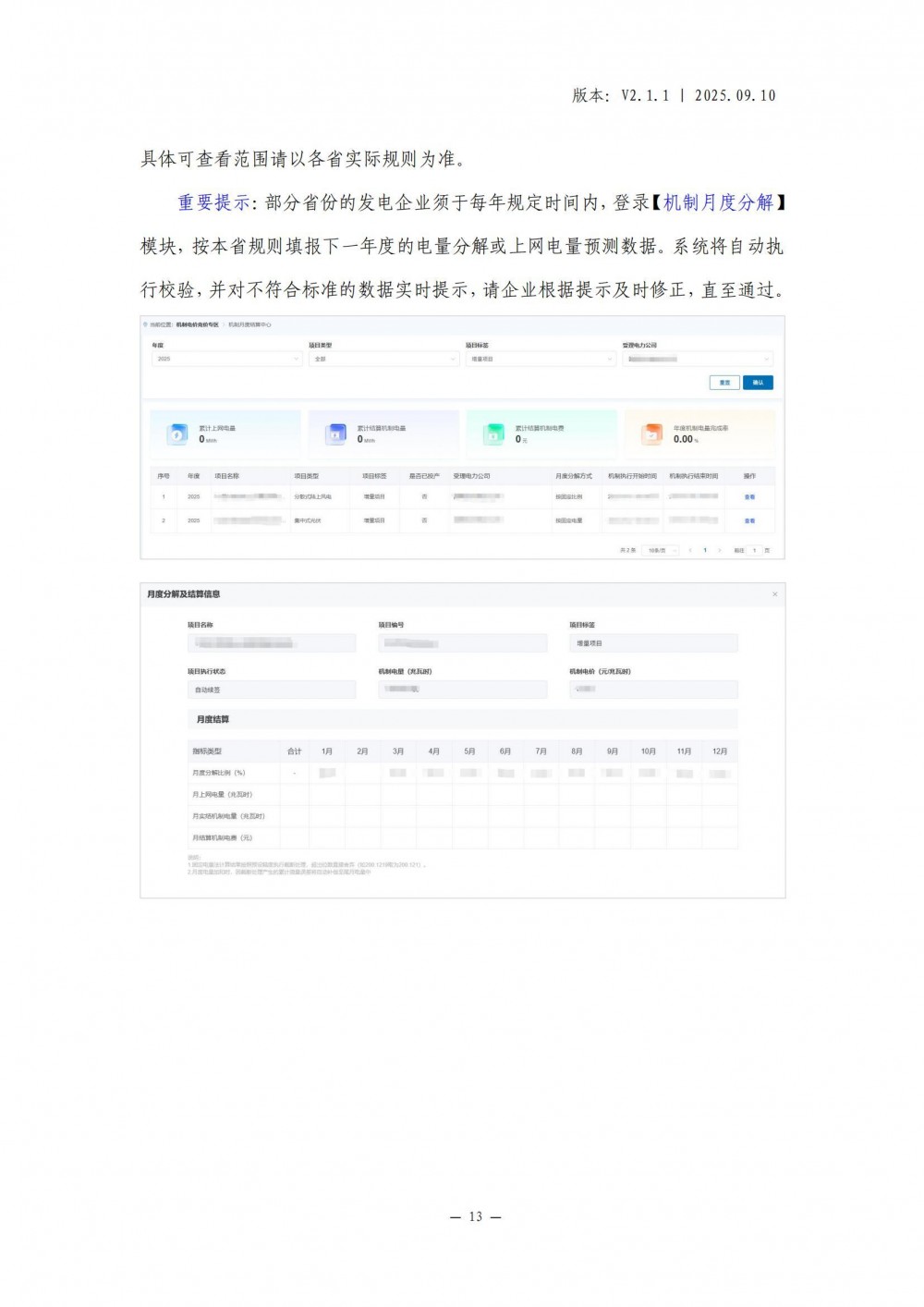
Task: Open the 受理电力公司 dropdown
Action: pyautogui.click(x=698, y=359)
